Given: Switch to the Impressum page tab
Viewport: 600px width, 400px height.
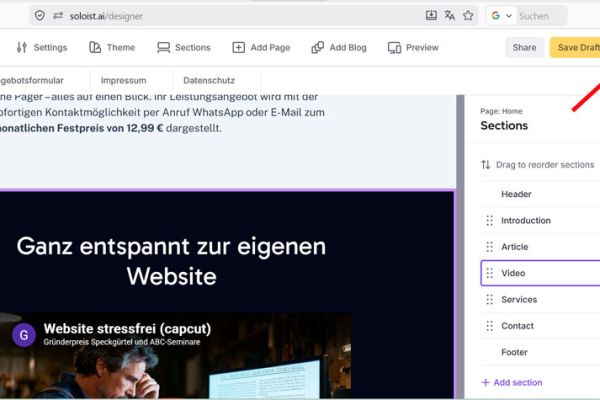Looking at the screenshot, I should [x=123, y=80].
